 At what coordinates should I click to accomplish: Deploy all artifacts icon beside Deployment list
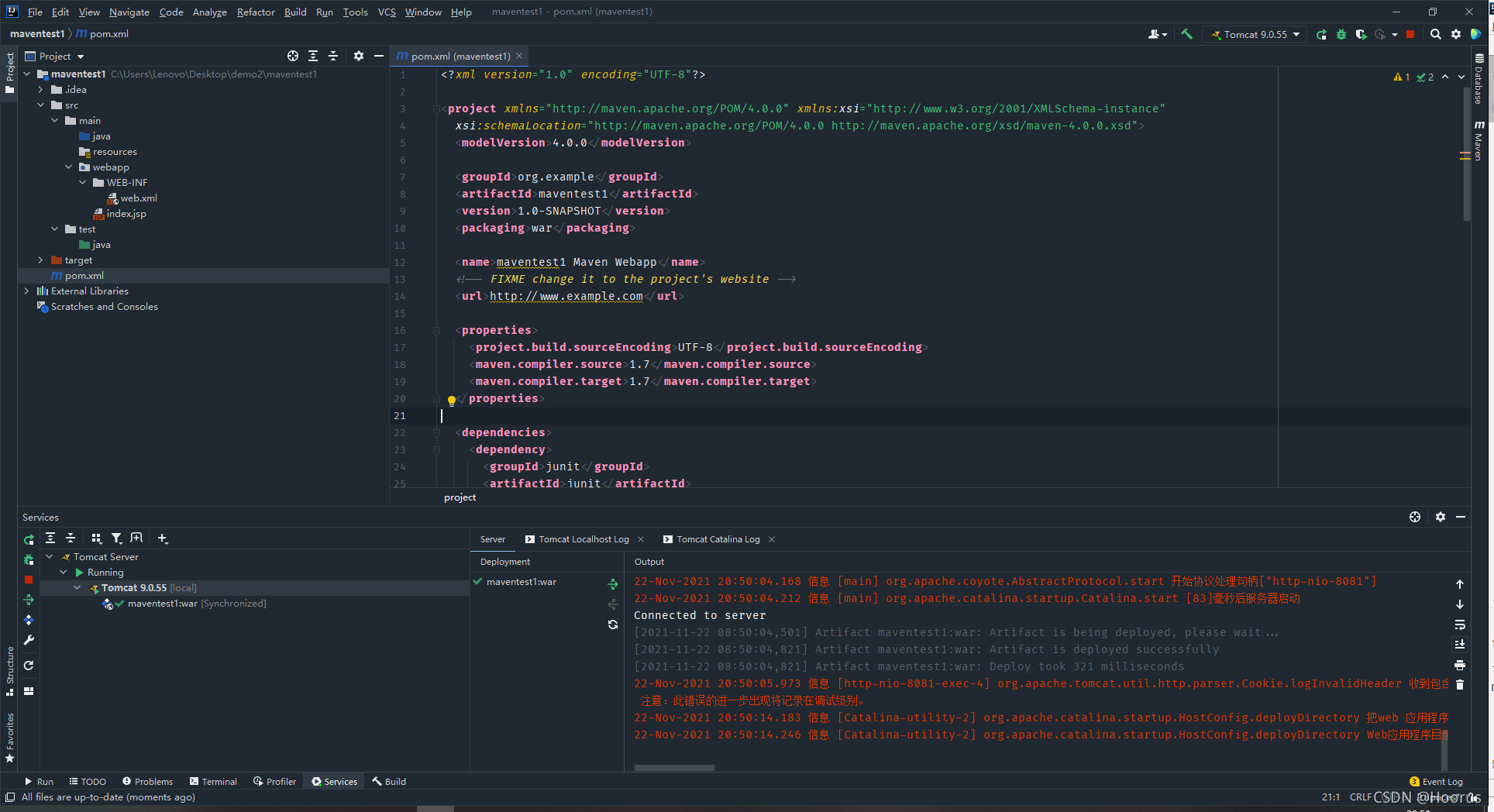[x=613, y=584]
